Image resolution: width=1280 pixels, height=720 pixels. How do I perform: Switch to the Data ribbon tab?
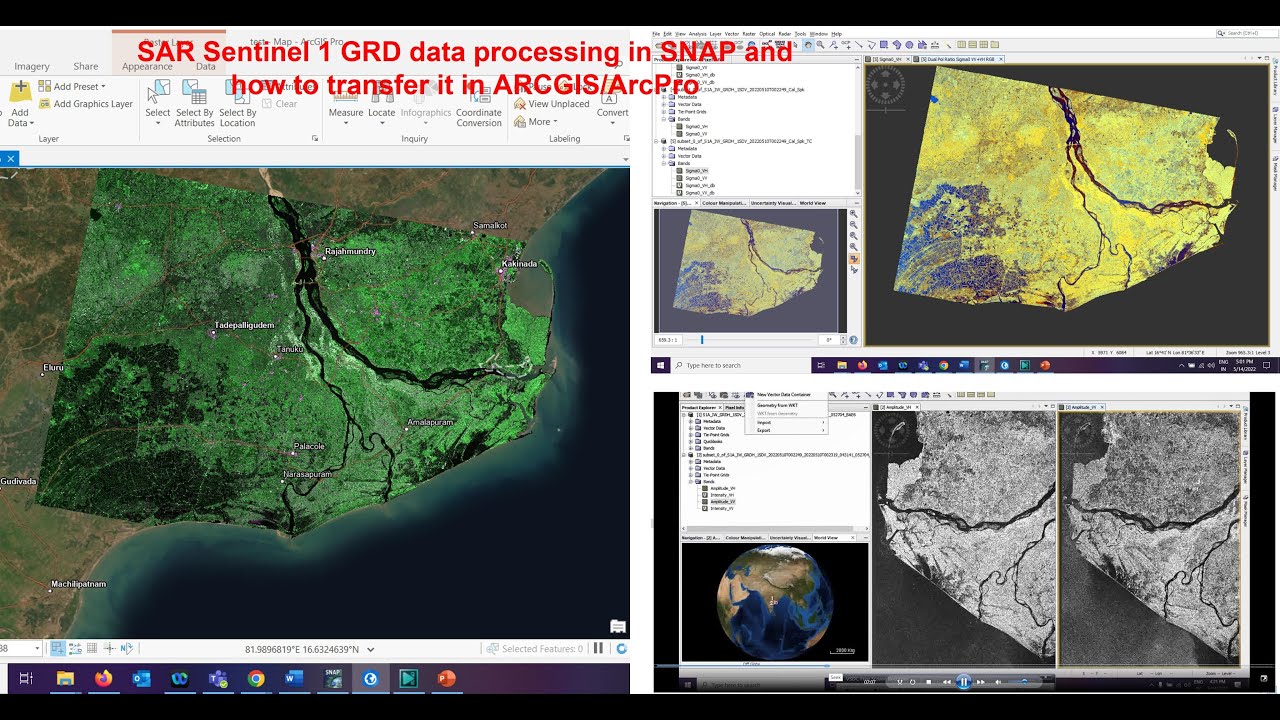206,66
